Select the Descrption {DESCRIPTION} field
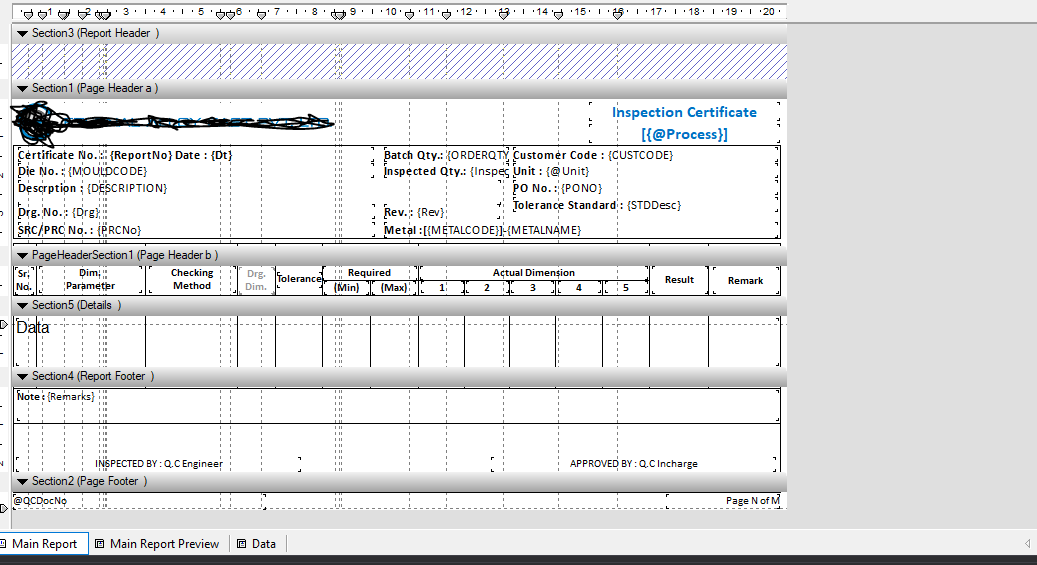The height and width of the screenshot is (565, 1037). click(x=93, y=189)
